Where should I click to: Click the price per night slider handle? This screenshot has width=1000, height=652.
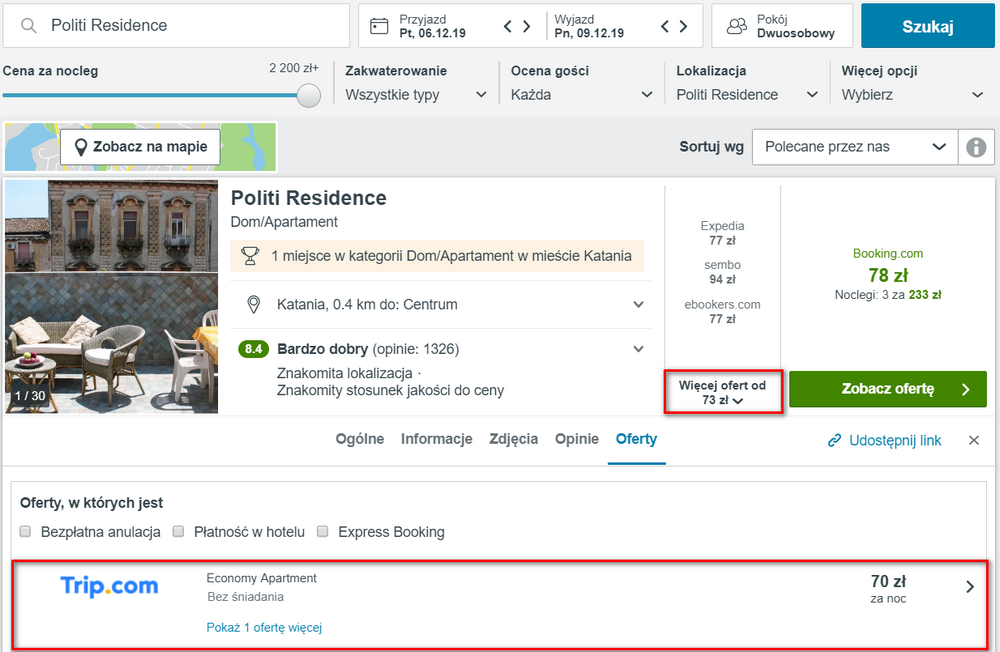(309, 96)
